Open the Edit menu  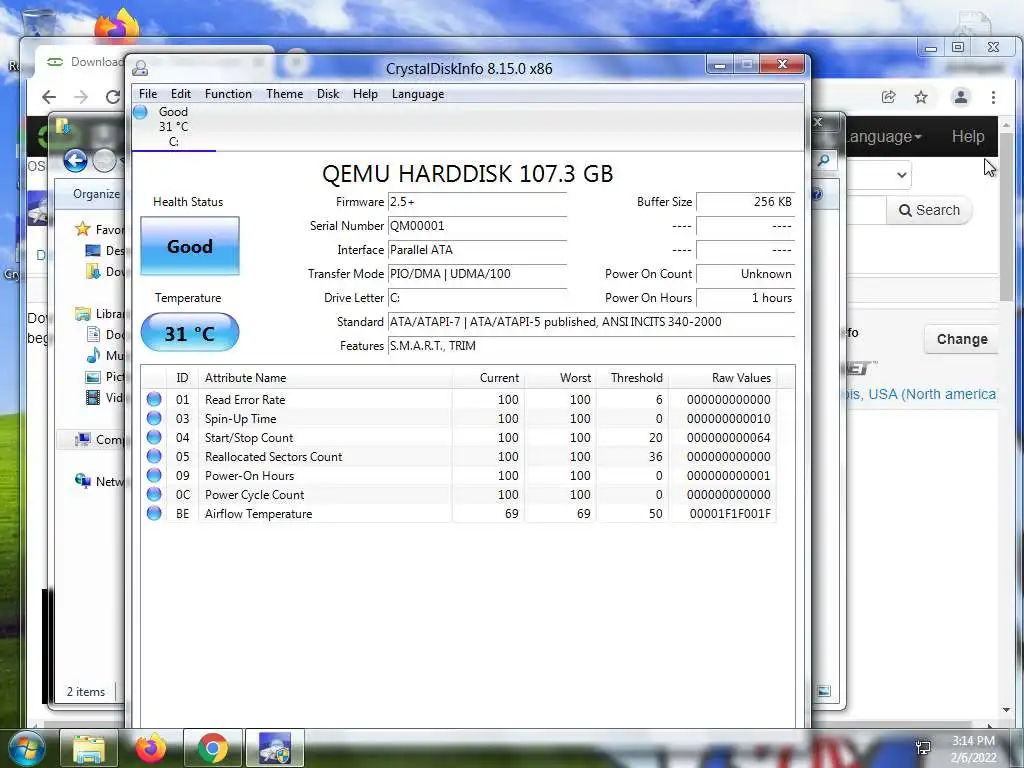[x=181, y=94]
